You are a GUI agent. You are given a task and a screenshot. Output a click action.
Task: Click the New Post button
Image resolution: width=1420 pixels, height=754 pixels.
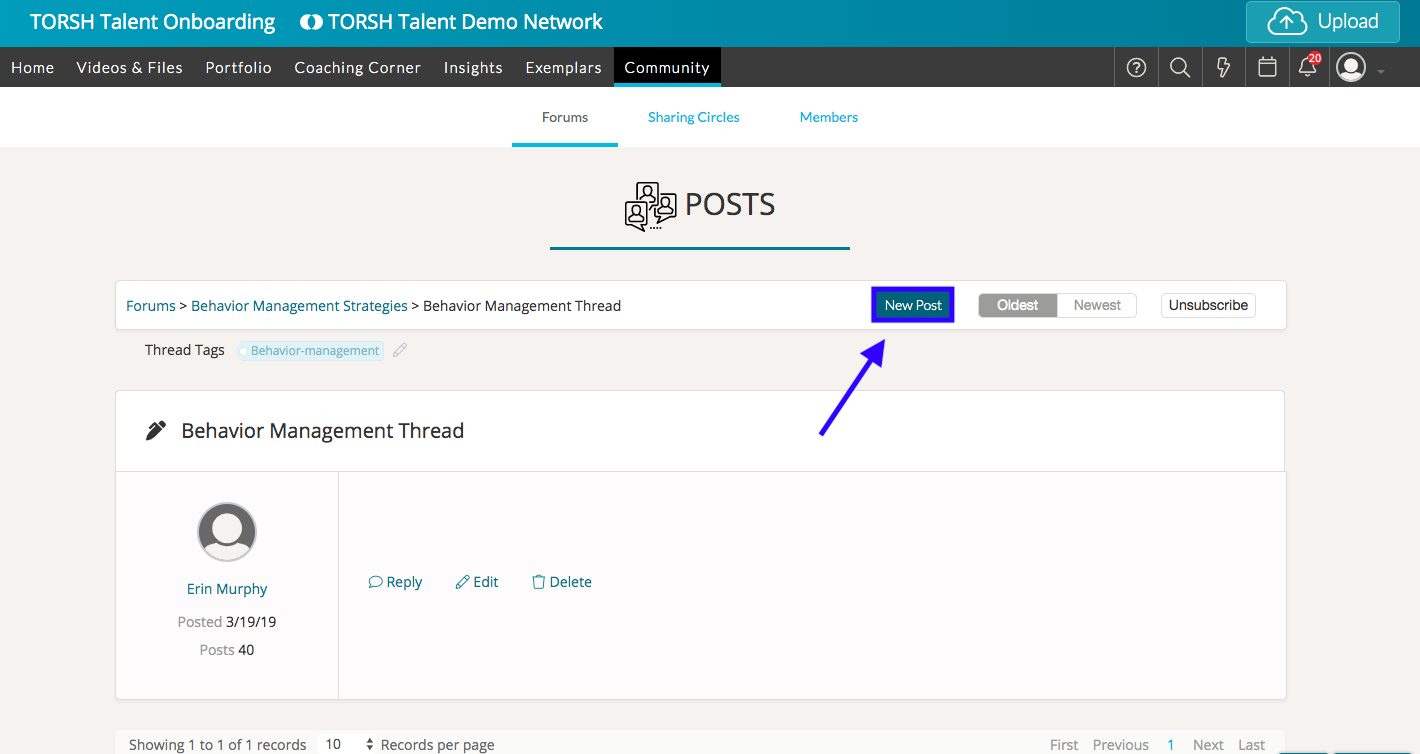coord(913,305)
